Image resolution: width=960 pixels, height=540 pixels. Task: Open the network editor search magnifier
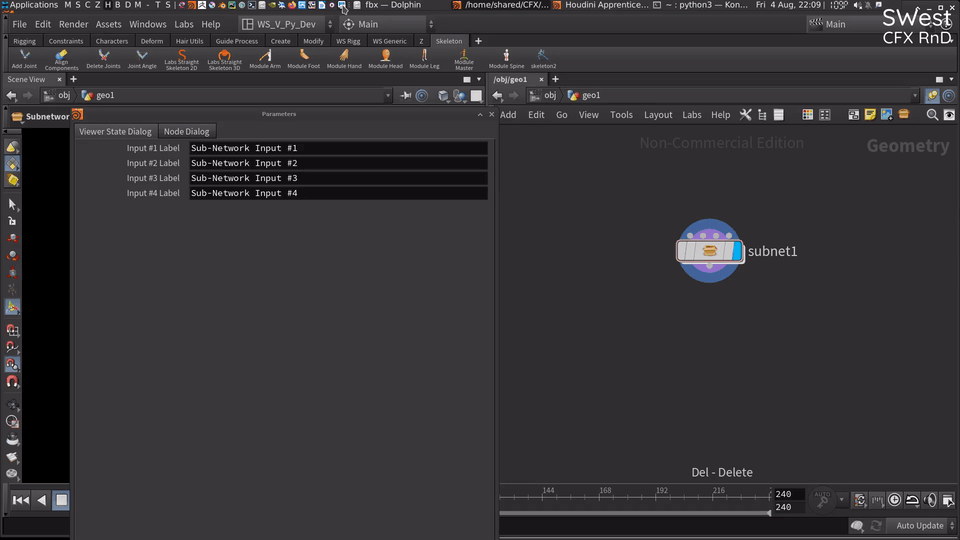[932, 114]
